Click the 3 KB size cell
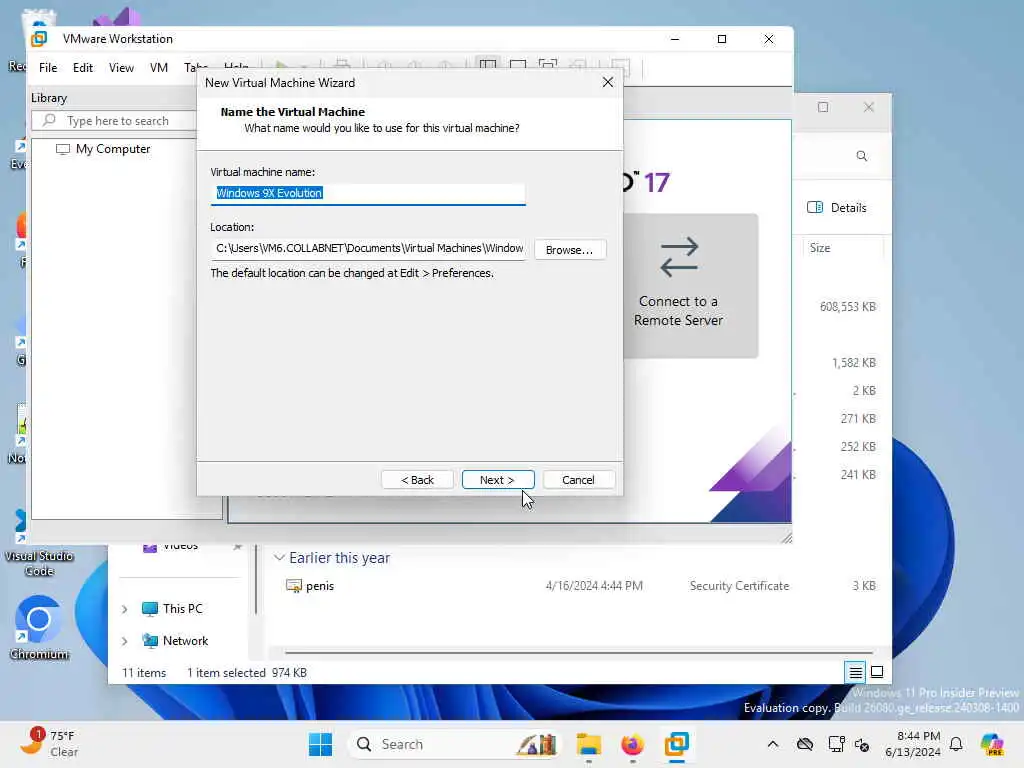1024x768 pixels. [x=864, y=586]
